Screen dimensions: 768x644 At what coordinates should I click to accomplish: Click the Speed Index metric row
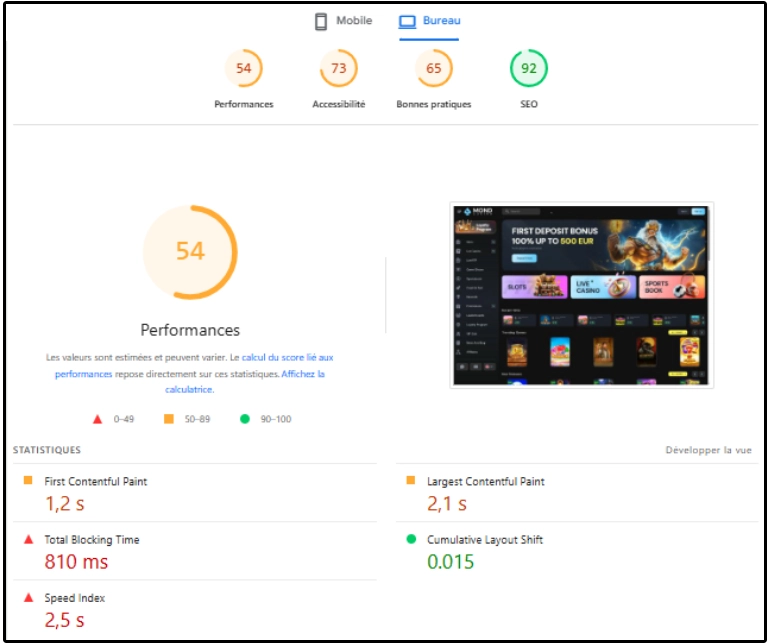tap(74, 598)
